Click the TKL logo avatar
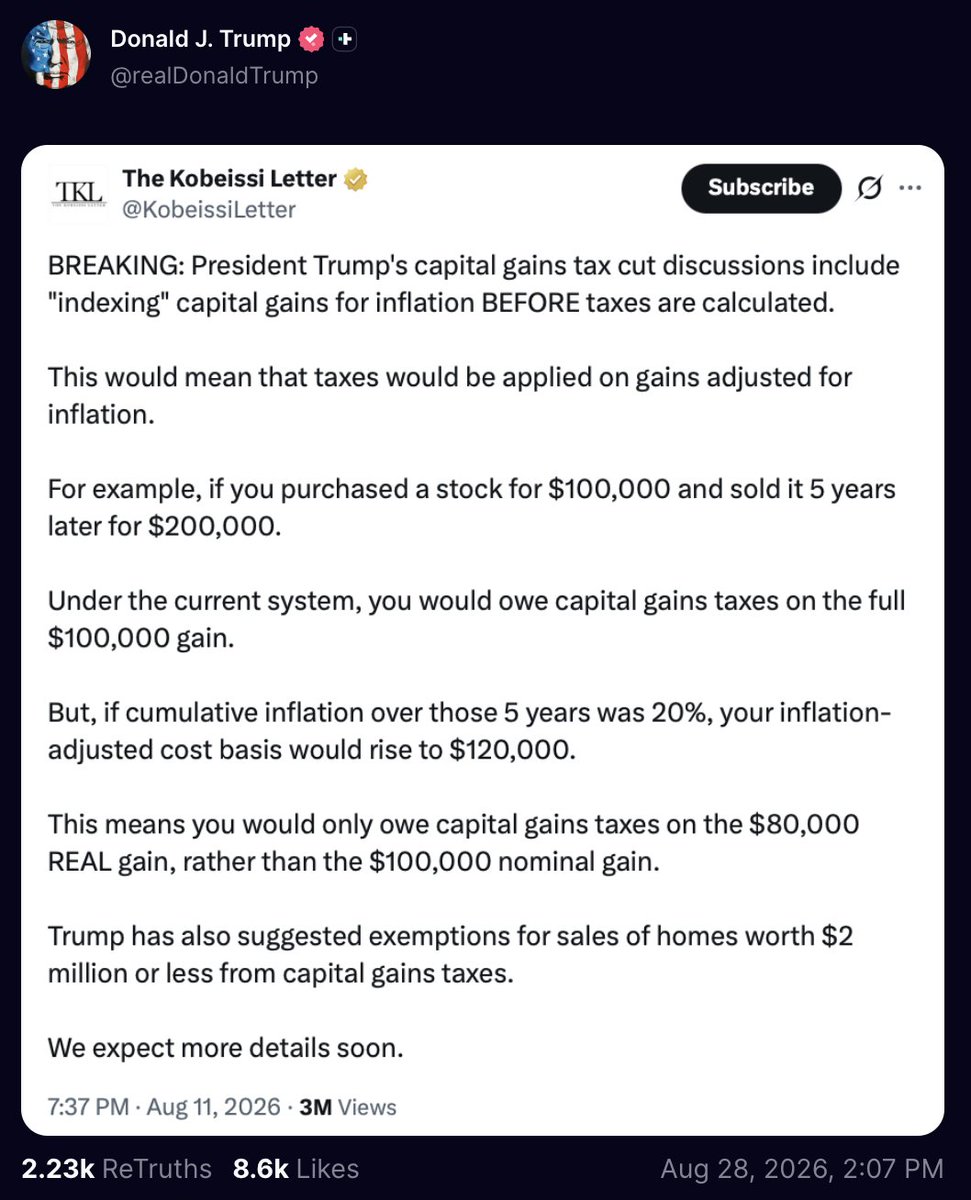This screenshot has width=971, height=1200. [x=77, y=191]
